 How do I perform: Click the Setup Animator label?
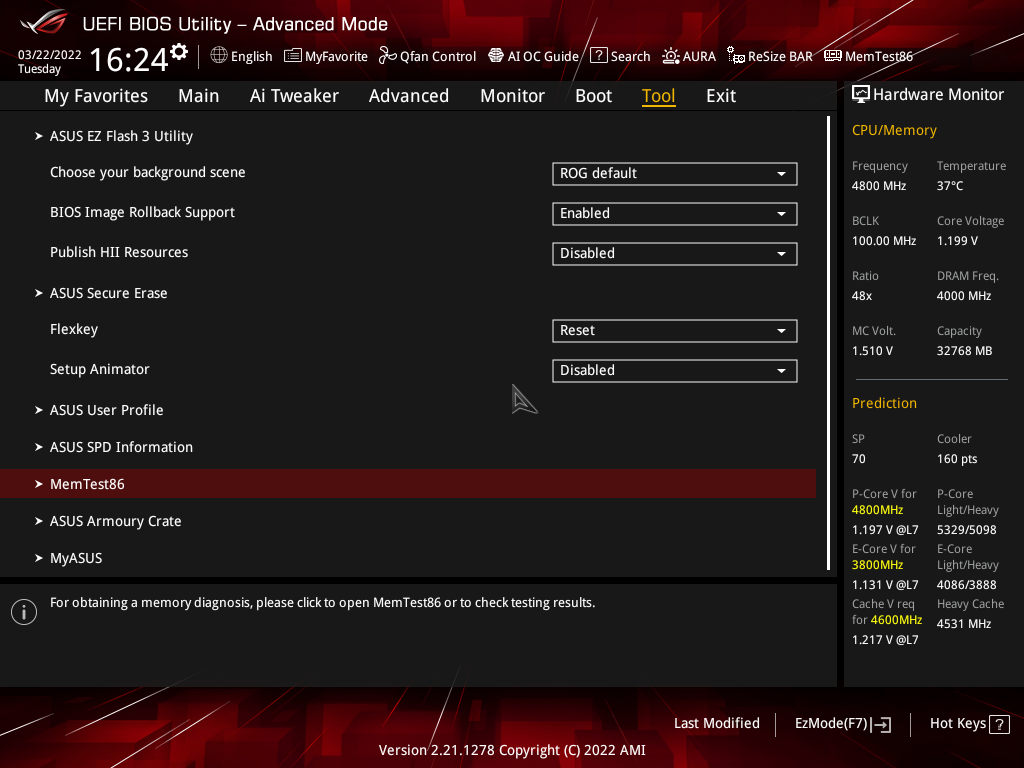(99, 369)
